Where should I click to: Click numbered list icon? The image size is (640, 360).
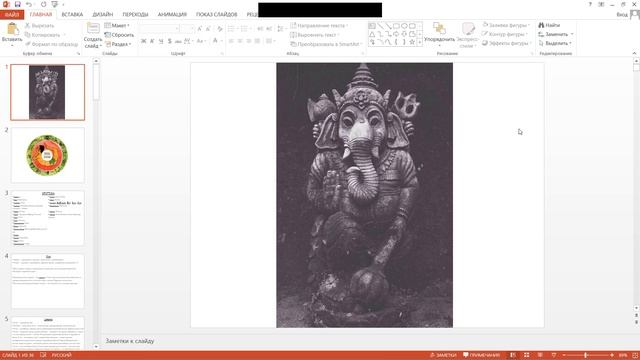click(245, 29)
